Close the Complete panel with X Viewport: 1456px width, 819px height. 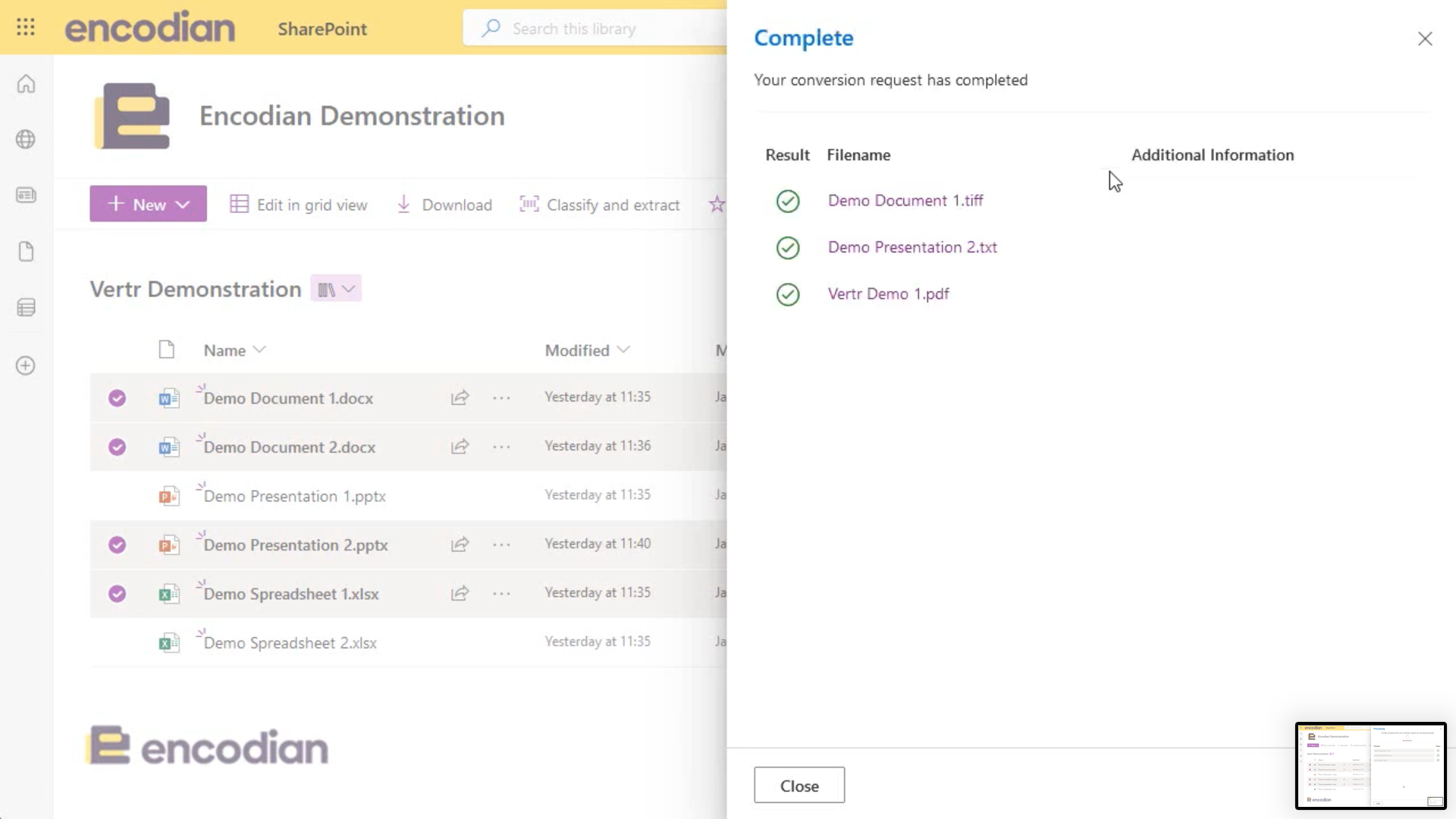pos(1425,39)
